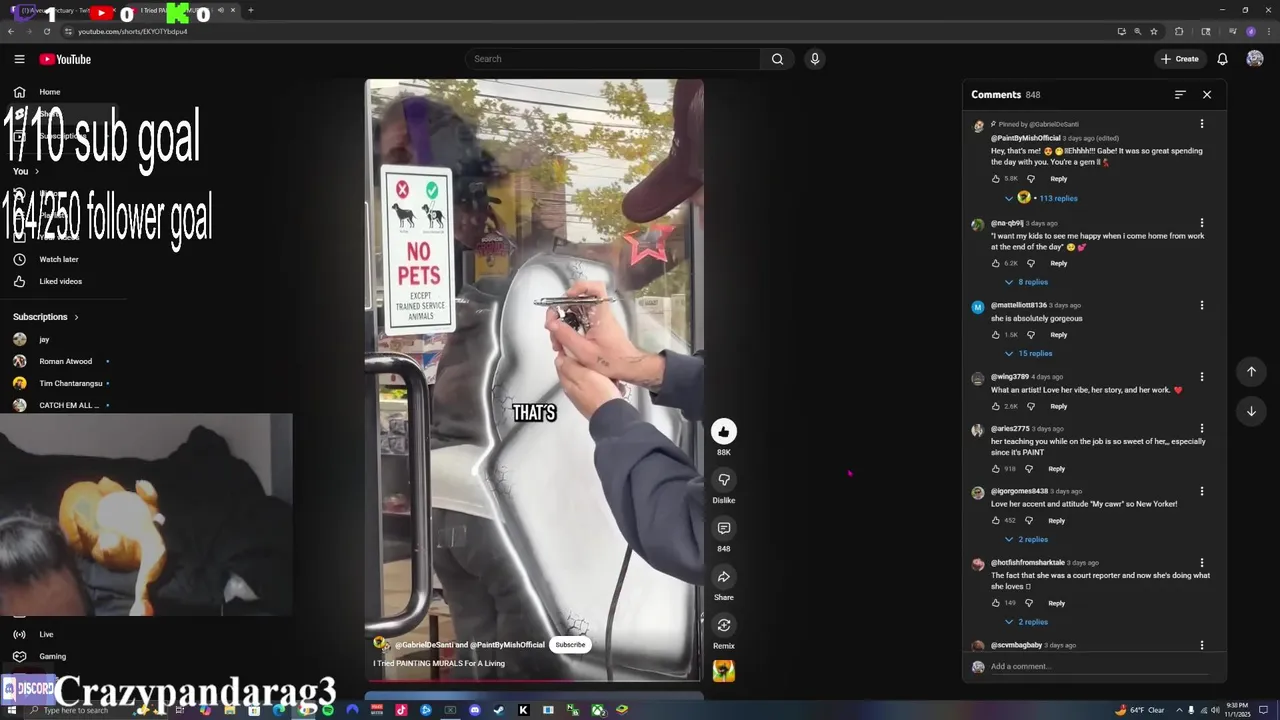Open options for igorgomes8438's comment
Screen dimensions: 1280x720
coord(1202,491)
